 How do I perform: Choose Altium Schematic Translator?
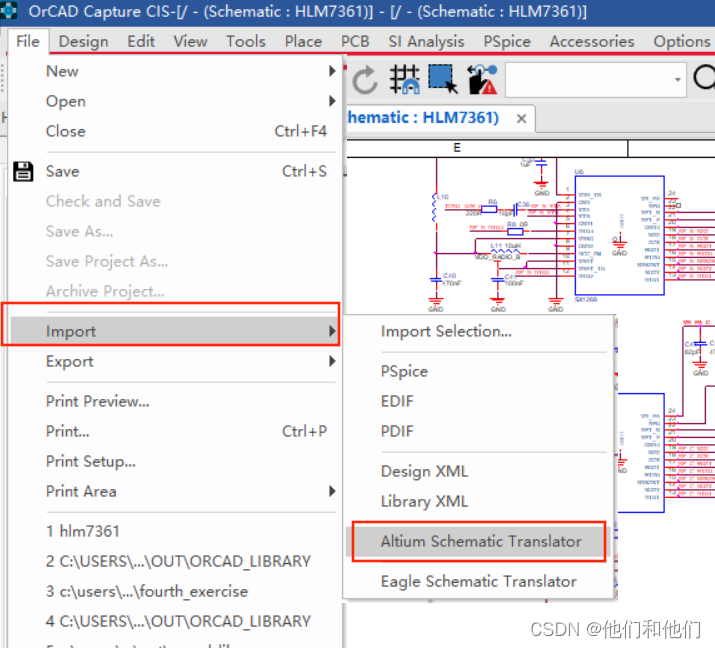click(480, 541)
